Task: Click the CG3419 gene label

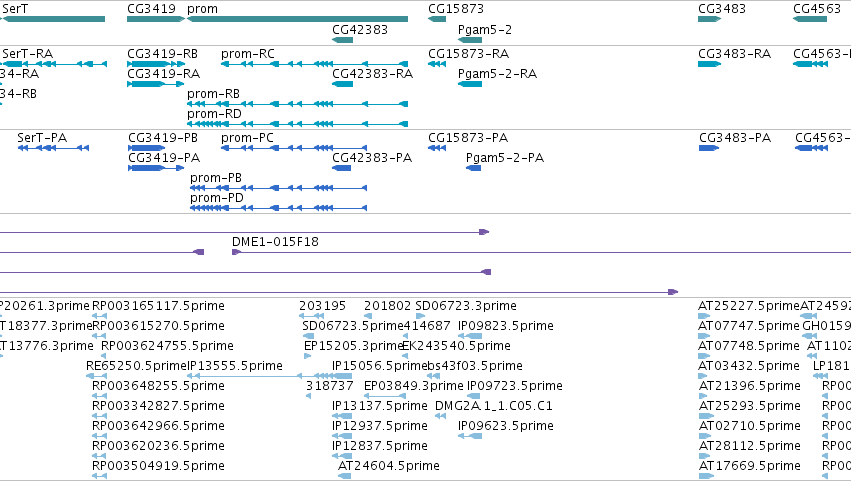Action: click(151, 9)
